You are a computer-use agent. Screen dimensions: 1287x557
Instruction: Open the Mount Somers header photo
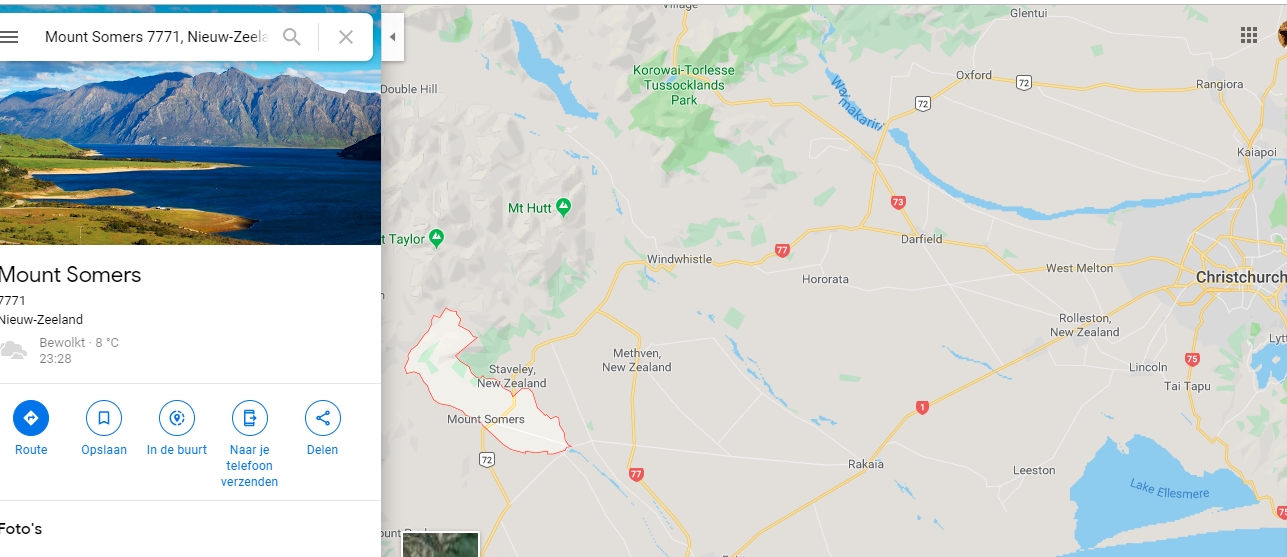click(x=190, y=153)
